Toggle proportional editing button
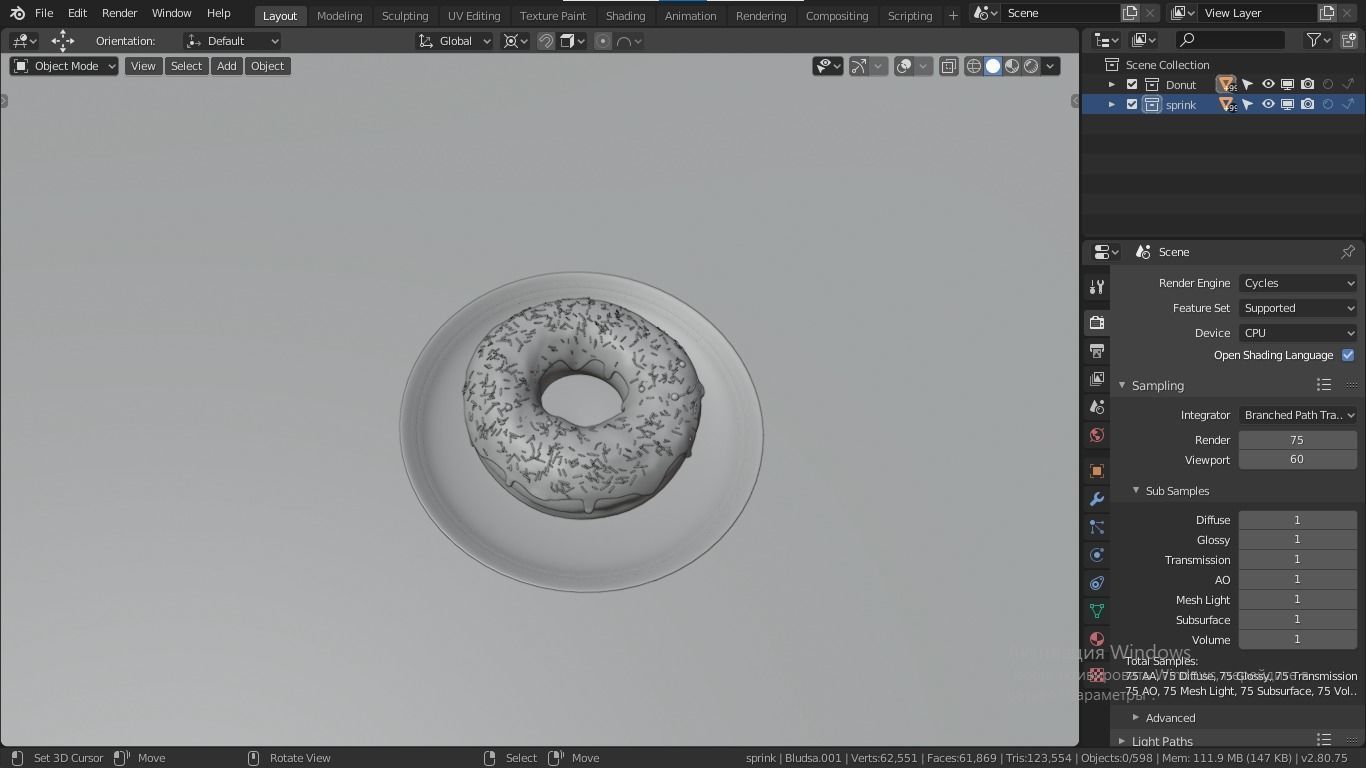Screen dimensions: 1366x768 click(603, 41)
